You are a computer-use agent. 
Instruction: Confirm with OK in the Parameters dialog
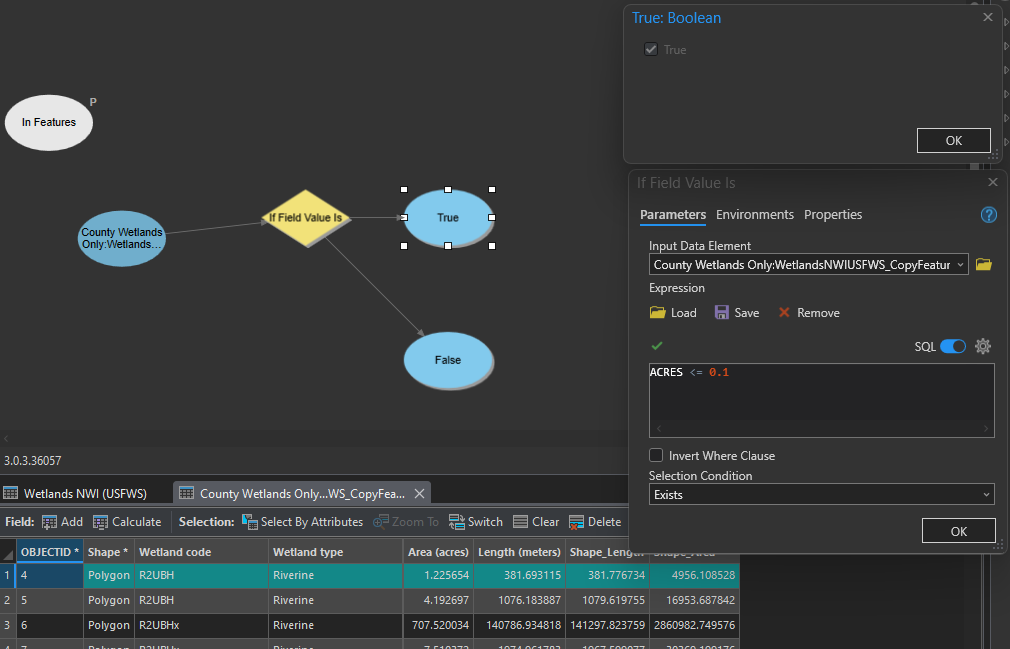click(x=958, y=530)
